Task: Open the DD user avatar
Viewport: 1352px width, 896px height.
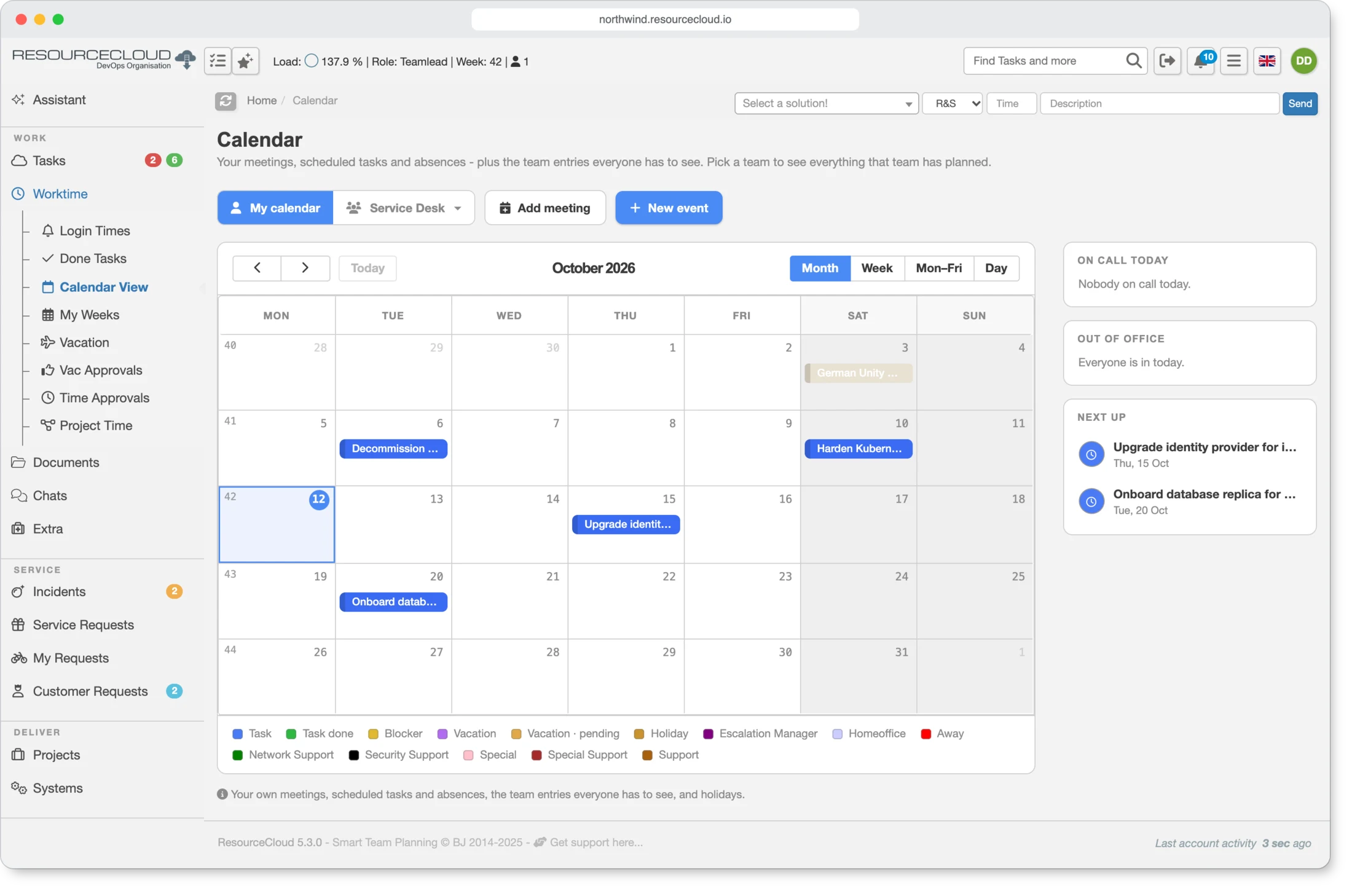Action: click(1303, 61)
